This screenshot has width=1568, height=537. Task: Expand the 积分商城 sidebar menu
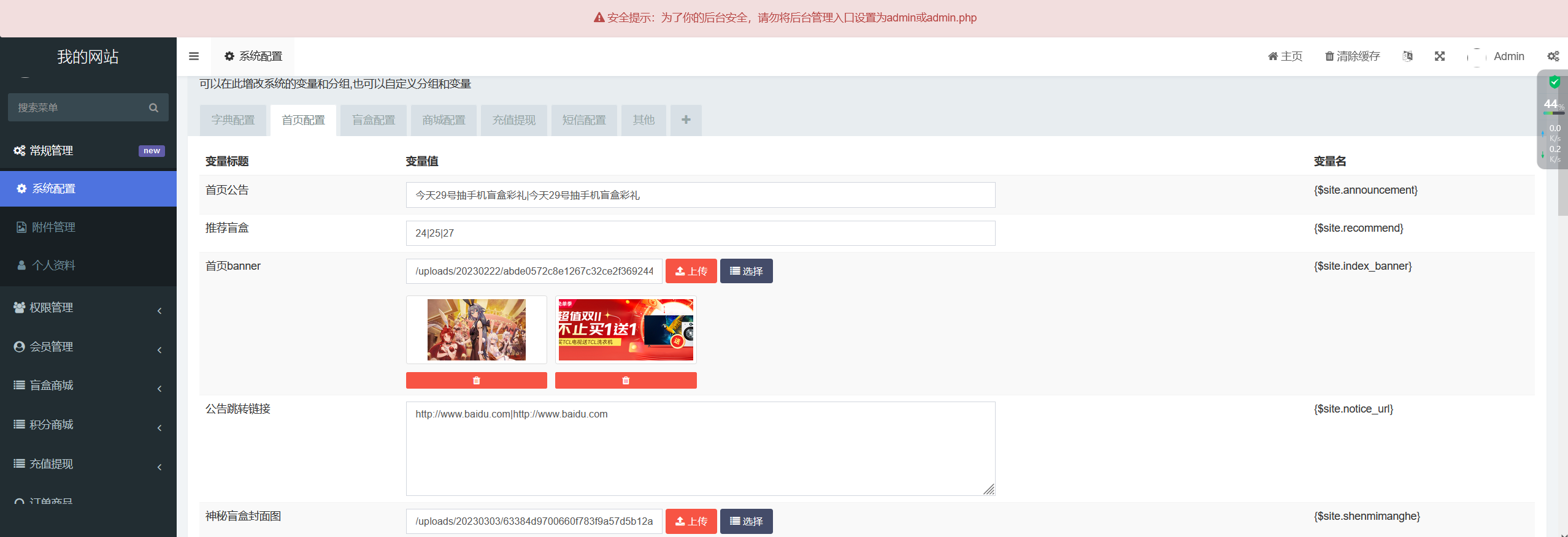click(x=88, y=425)
